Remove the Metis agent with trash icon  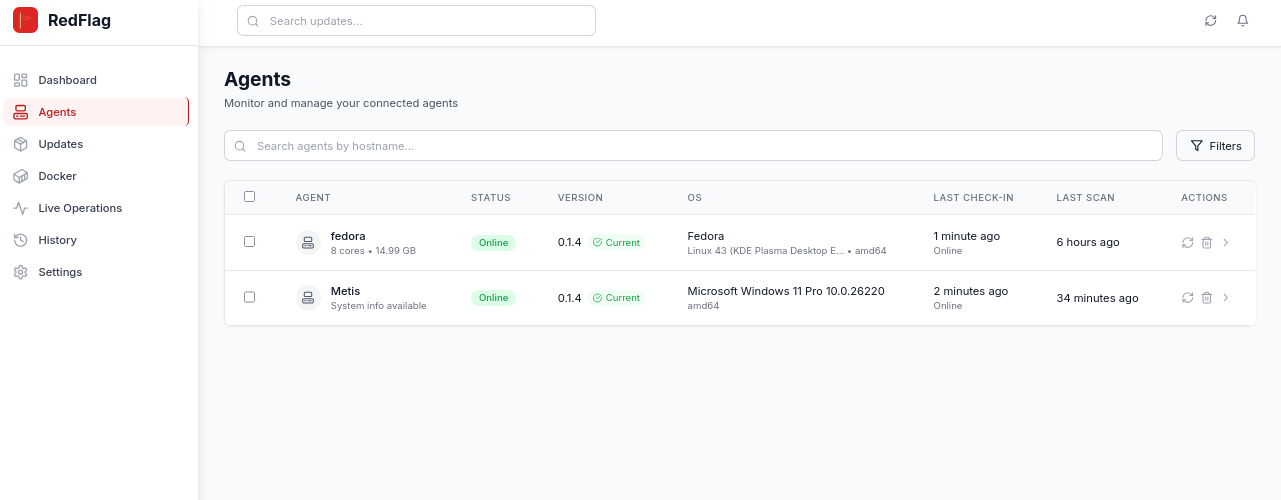(x=1207, y=298)
